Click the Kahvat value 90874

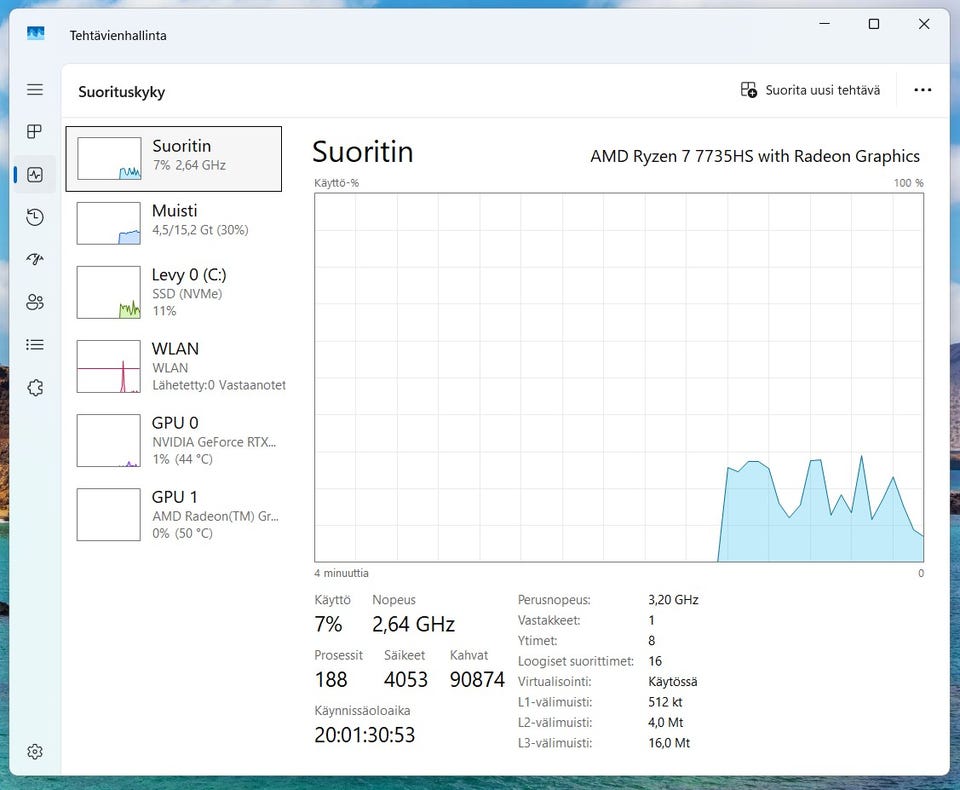477,679
